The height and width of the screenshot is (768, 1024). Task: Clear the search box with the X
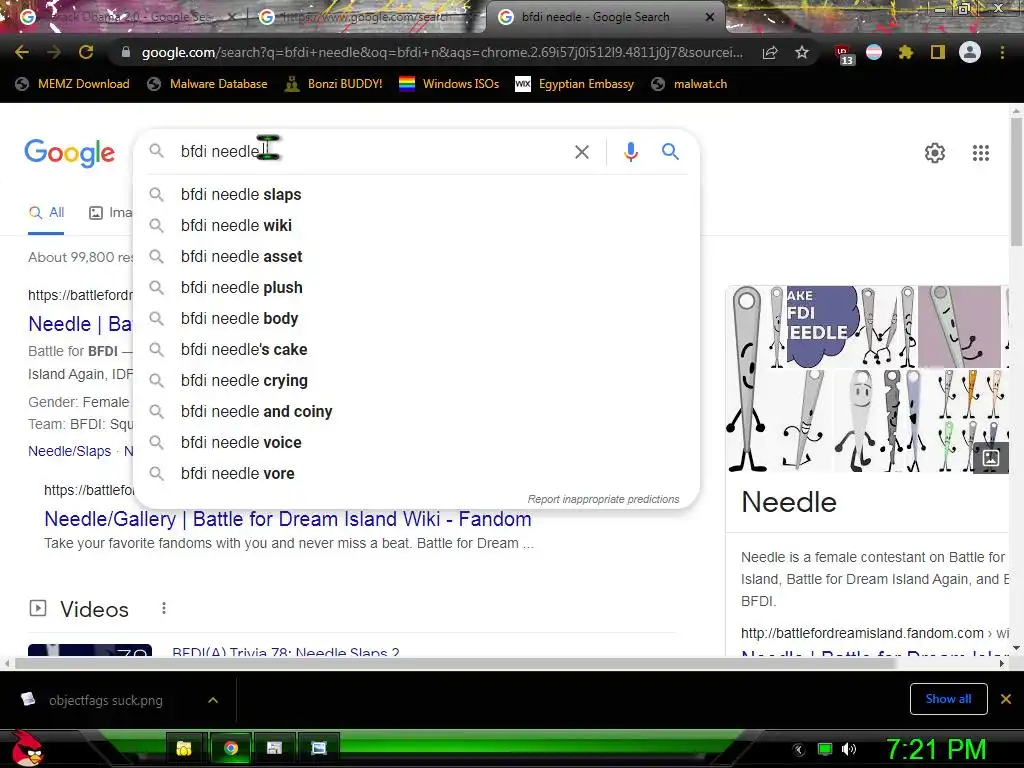pos(582,152)
